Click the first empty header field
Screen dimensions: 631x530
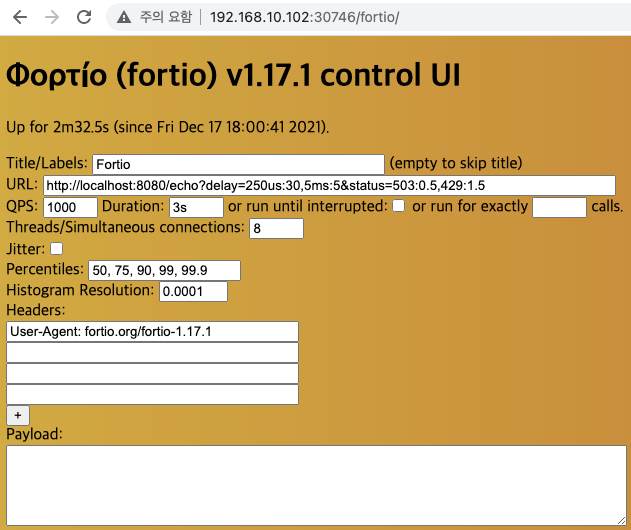(152, 353)
